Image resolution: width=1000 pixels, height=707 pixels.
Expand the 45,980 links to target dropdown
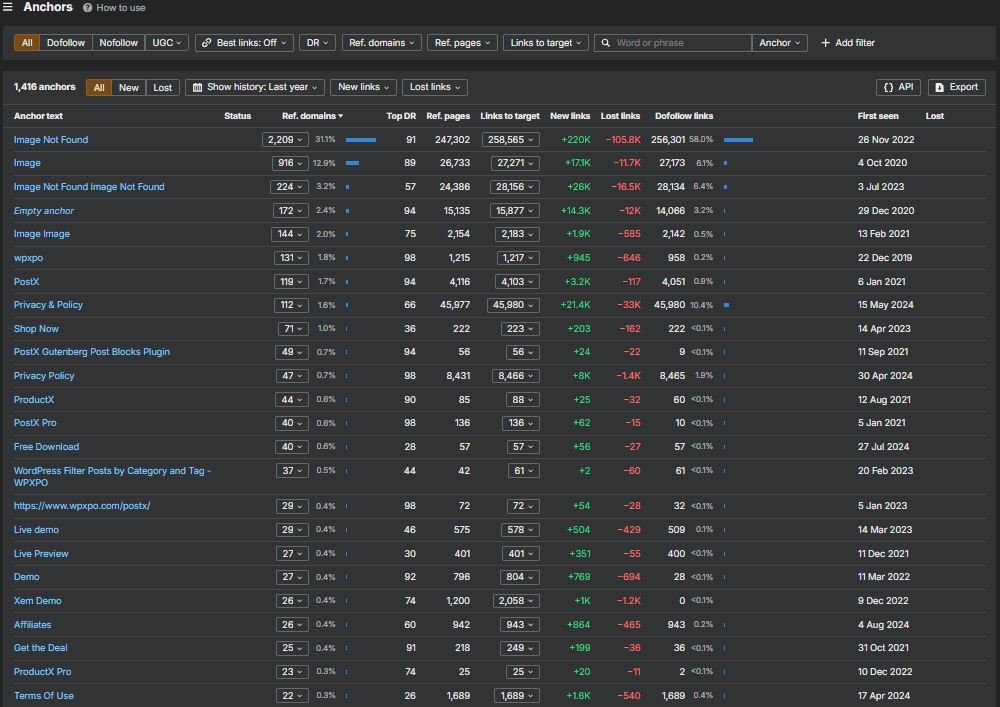point(513,305)
